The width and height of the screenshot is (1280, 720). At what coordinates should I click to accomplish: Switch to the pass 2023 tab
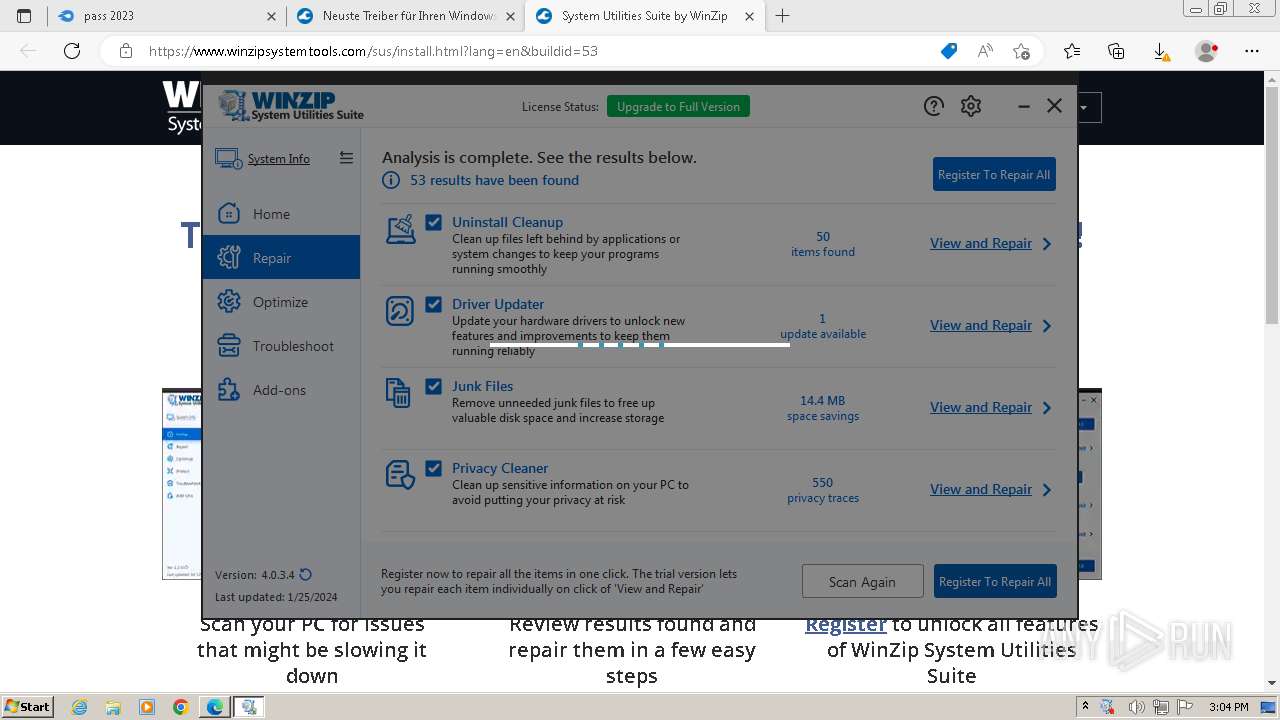pos(166,16)
